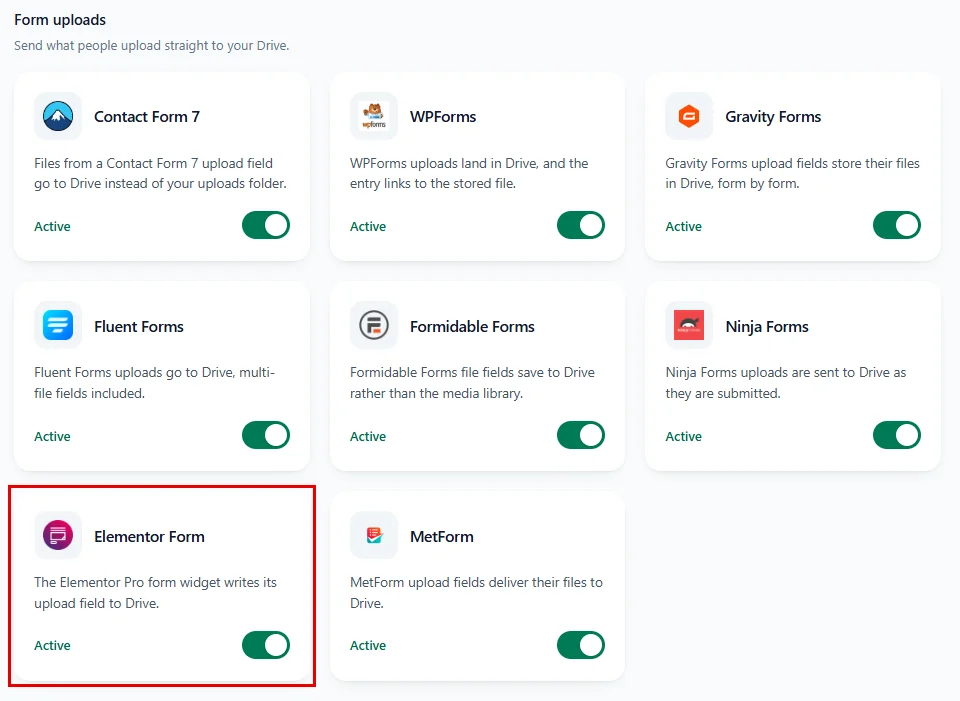Click 'Formidable Forms file fields save to Drive' description
The height and width of the screenshot is (701, 960).
pos(472,383)
